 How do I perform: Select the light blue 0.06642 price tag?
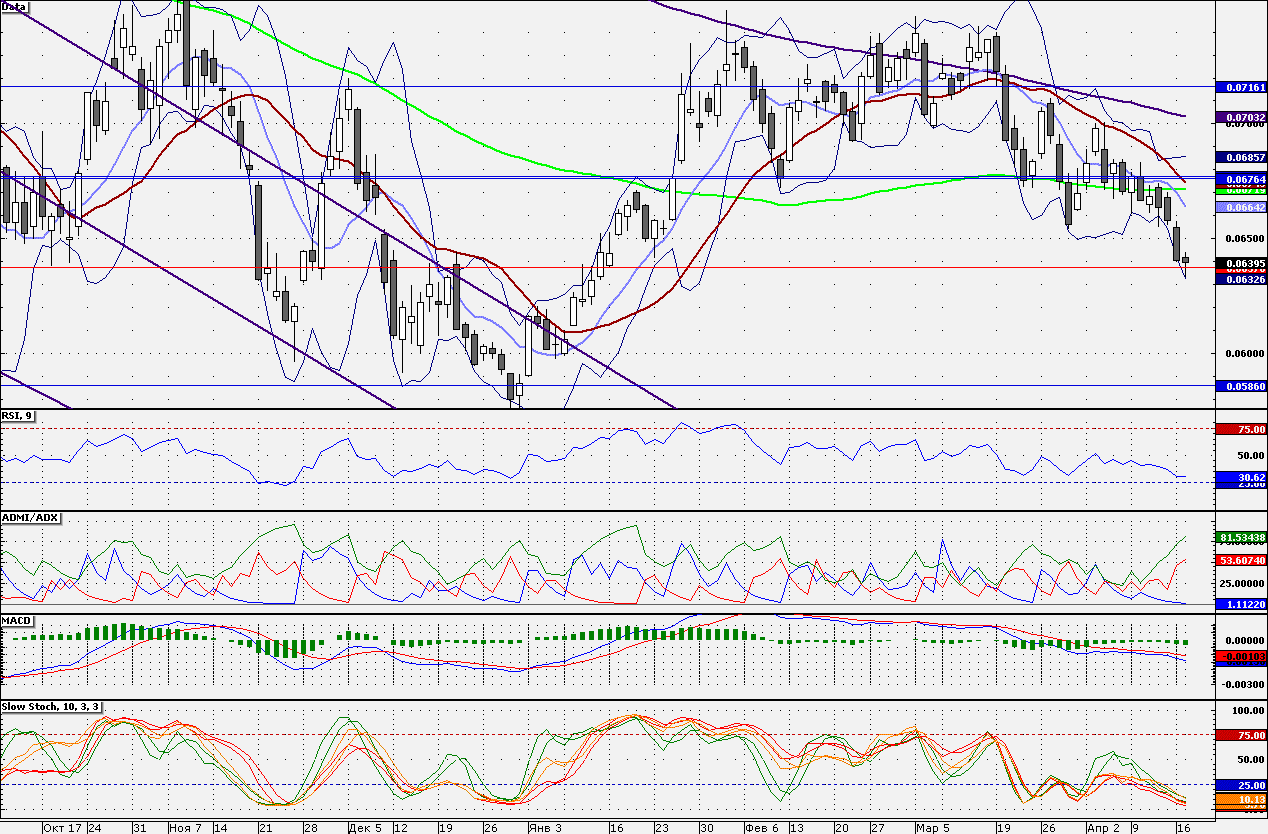pos(1240,207)
